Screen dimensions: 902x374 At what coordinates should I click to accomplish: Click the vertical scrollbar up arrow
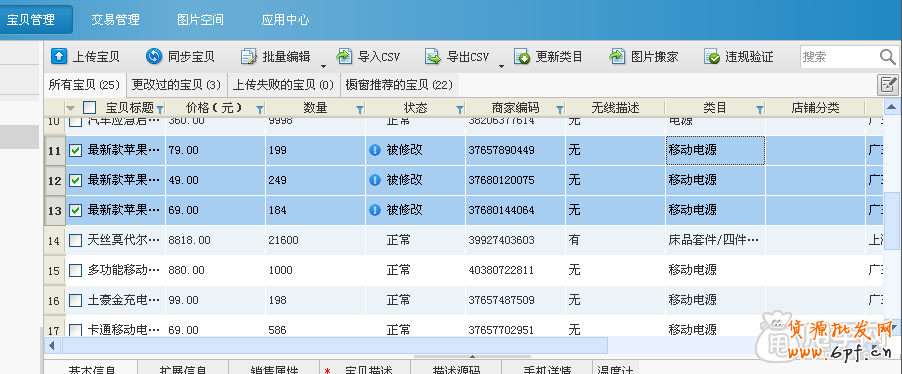pyautogui.click(x=892, y=107)
